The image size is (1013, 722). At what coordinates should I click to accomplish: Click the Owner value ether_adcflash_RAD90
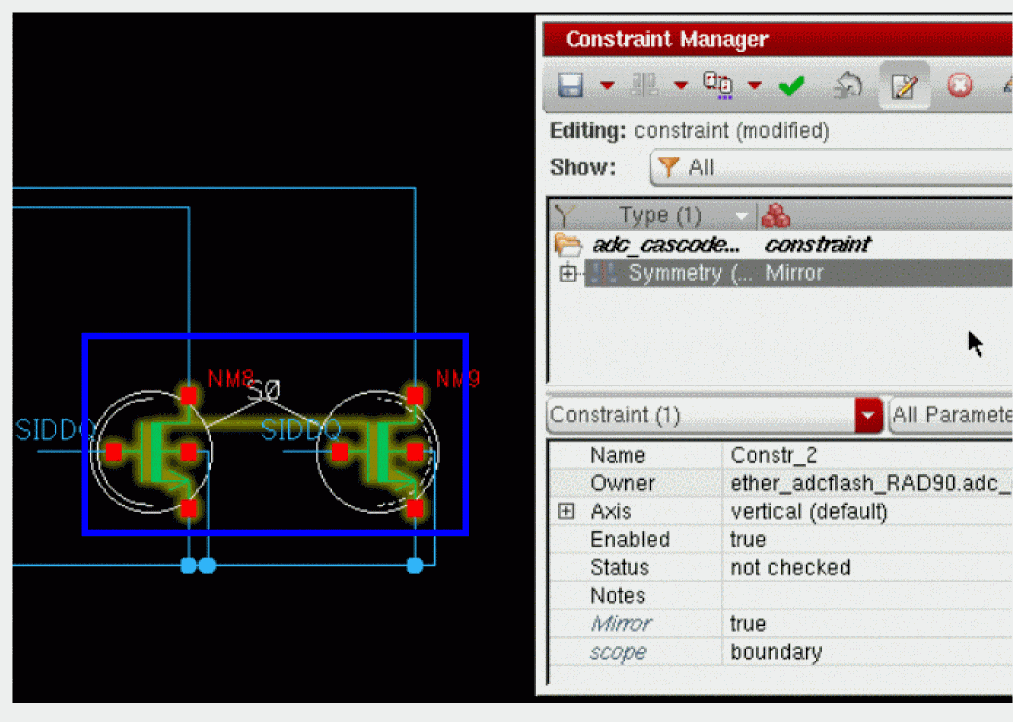(871, 483)
